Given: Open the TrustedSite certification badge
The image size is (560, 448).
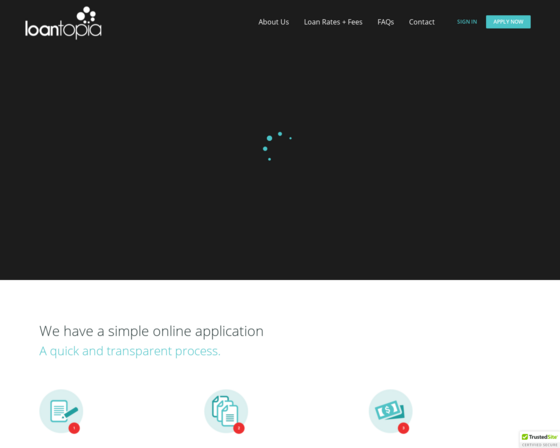Looking at the screenshot, I should [539, 440].
